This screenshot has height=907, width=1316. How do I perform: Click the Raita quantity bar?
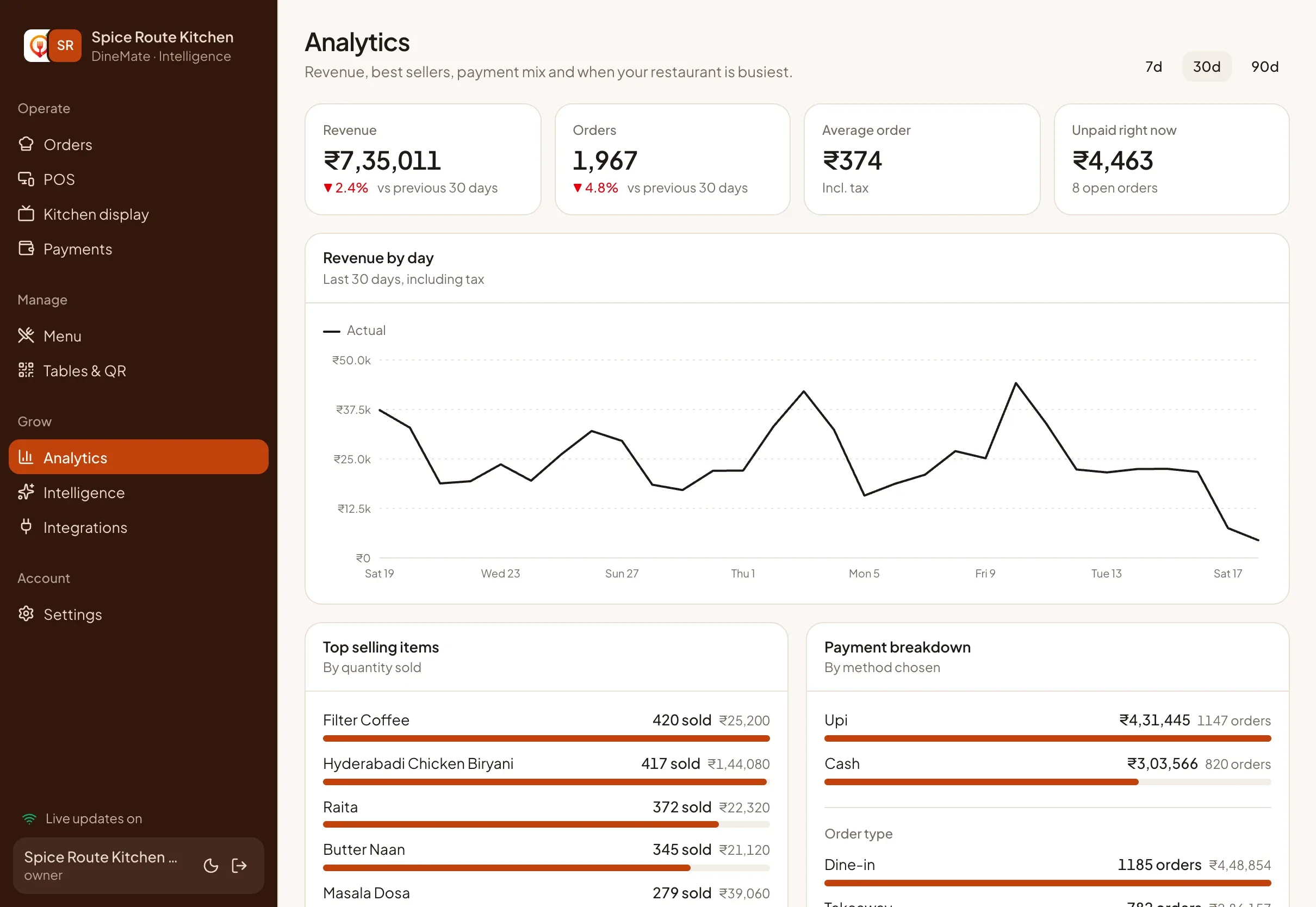pyautogui.click(x=546, y=824)
